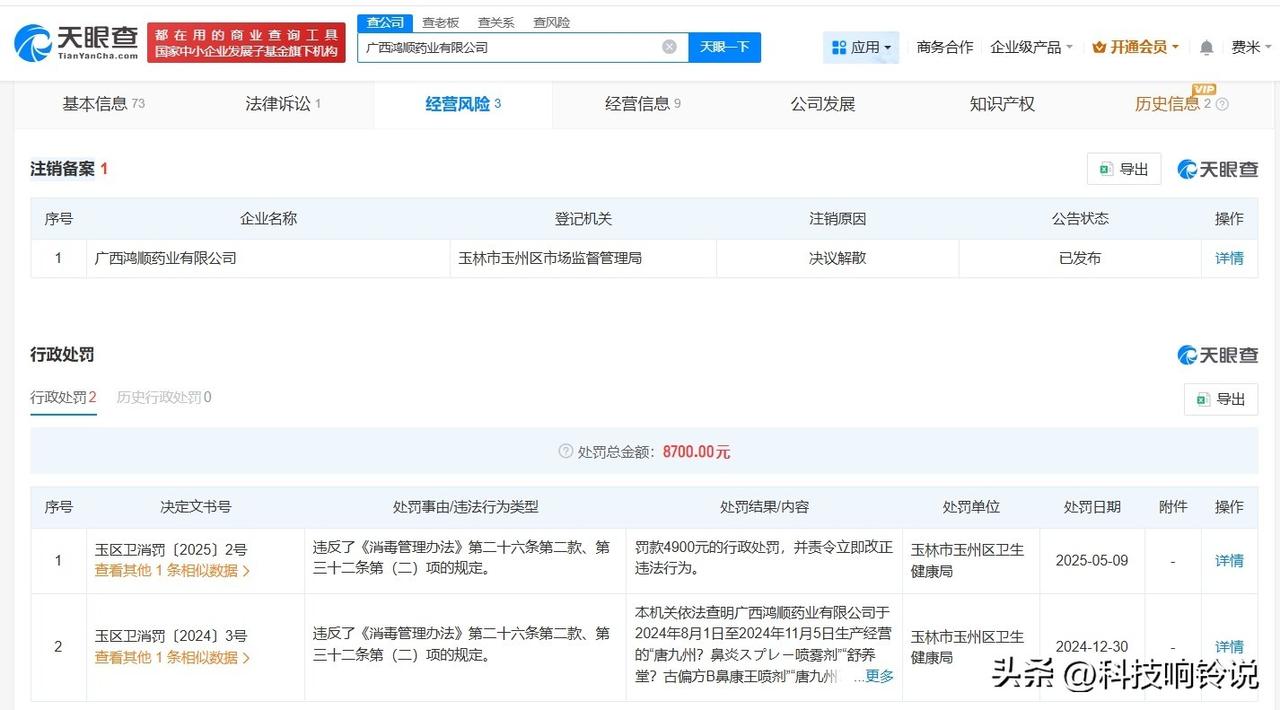Open the 费米 user account dropdown

tap(1251, 47)
